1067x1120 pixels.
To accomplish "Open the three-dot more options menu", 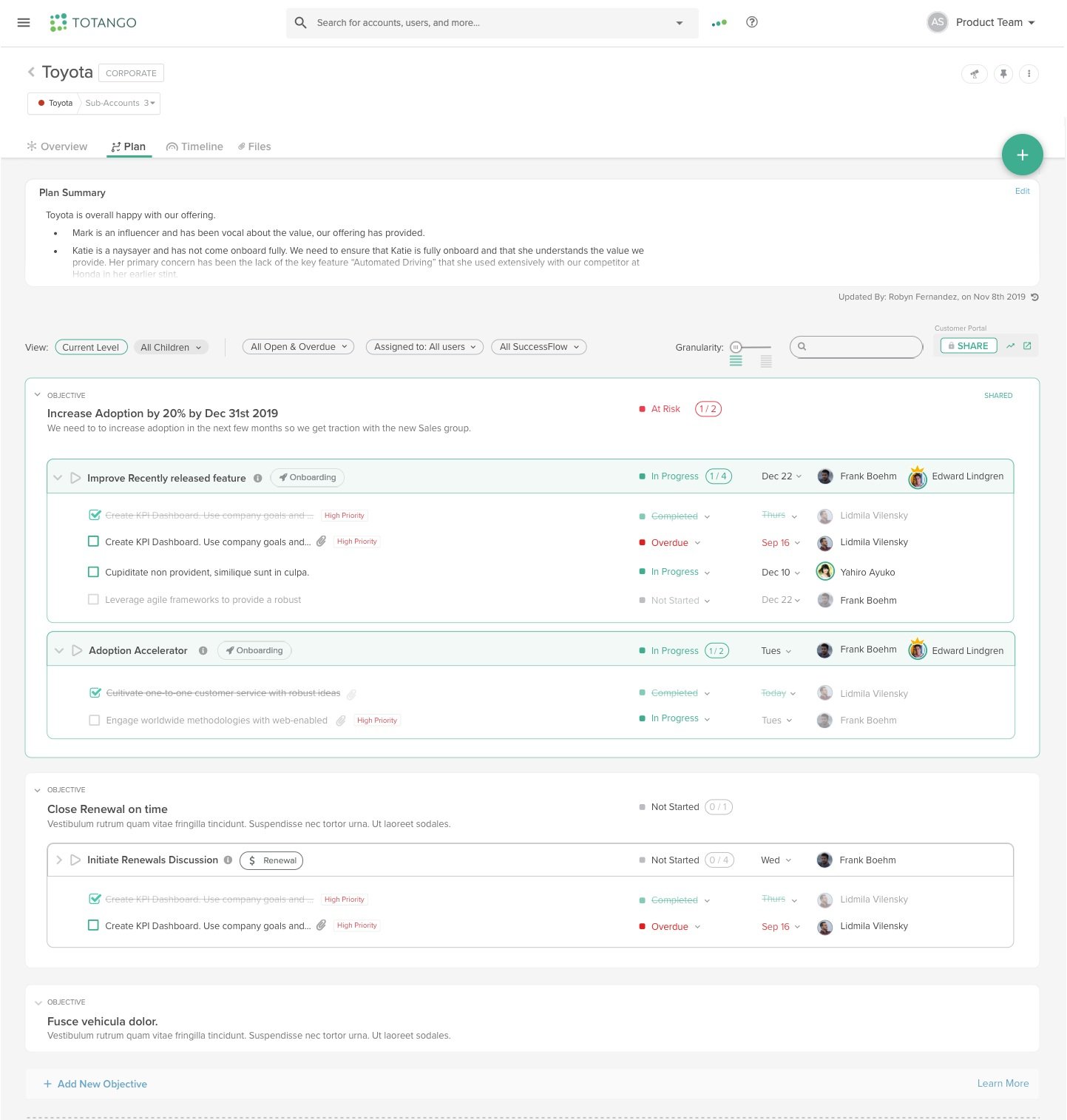I will [1029, 73].
